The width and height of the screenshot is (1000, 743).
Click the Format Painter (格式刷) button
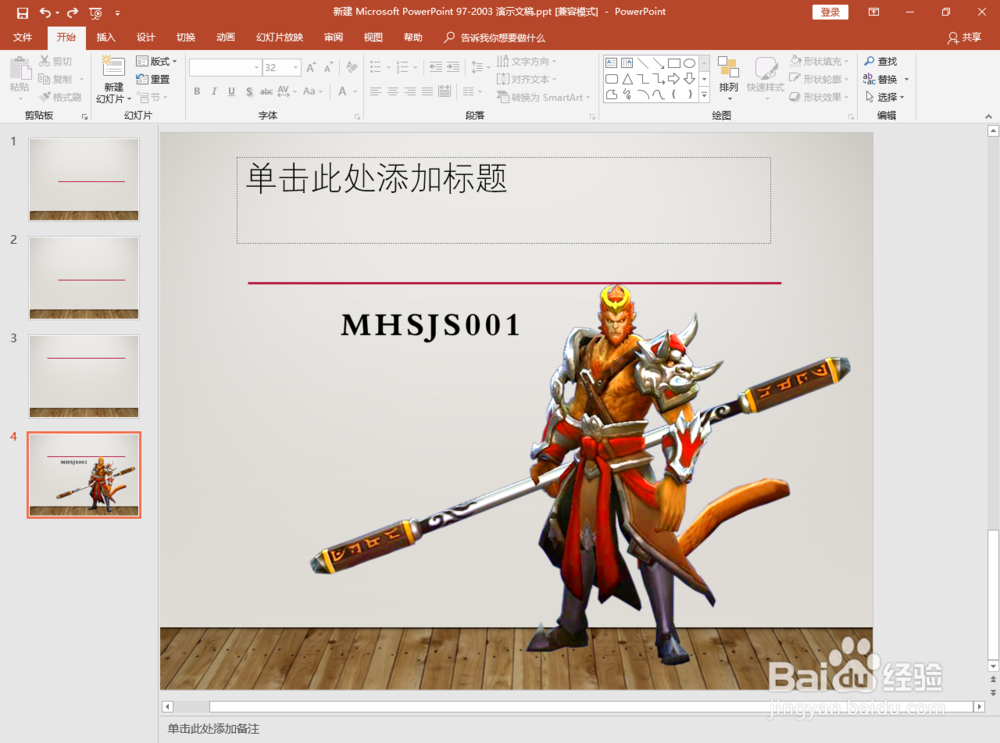[x=60, y=97]
